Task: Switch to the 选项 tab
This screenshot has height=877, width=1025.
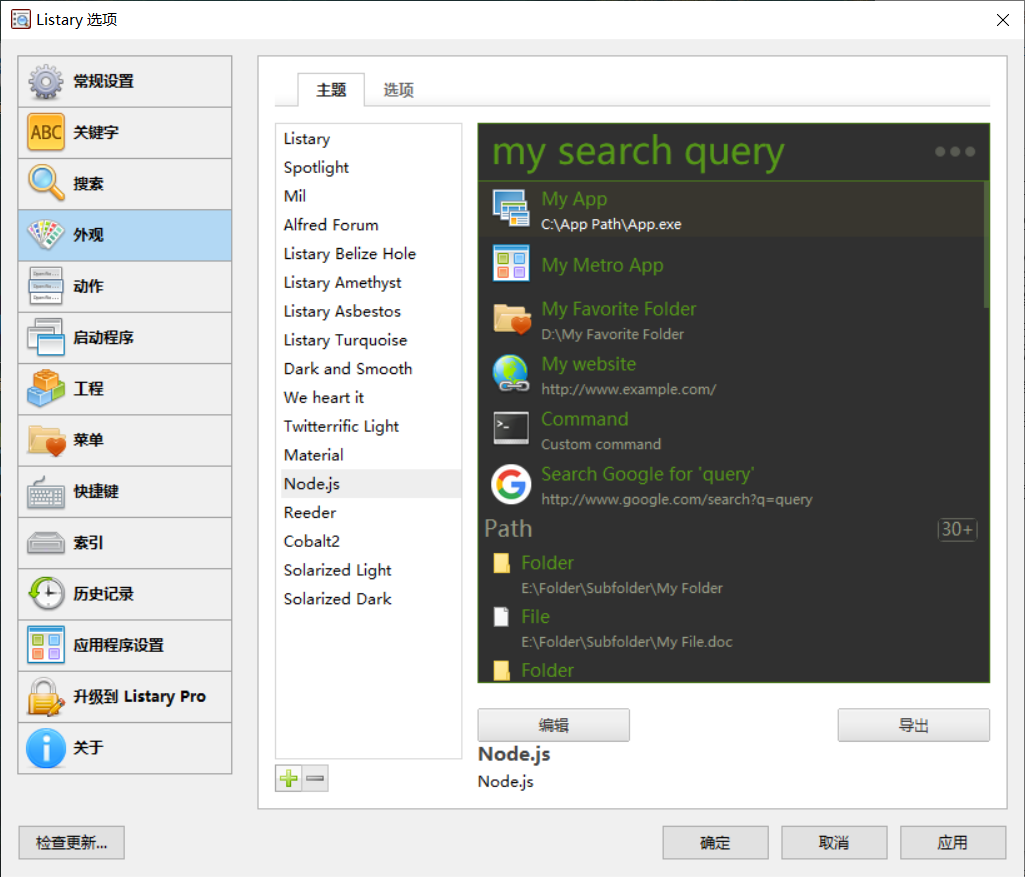Action: [398, 90]
